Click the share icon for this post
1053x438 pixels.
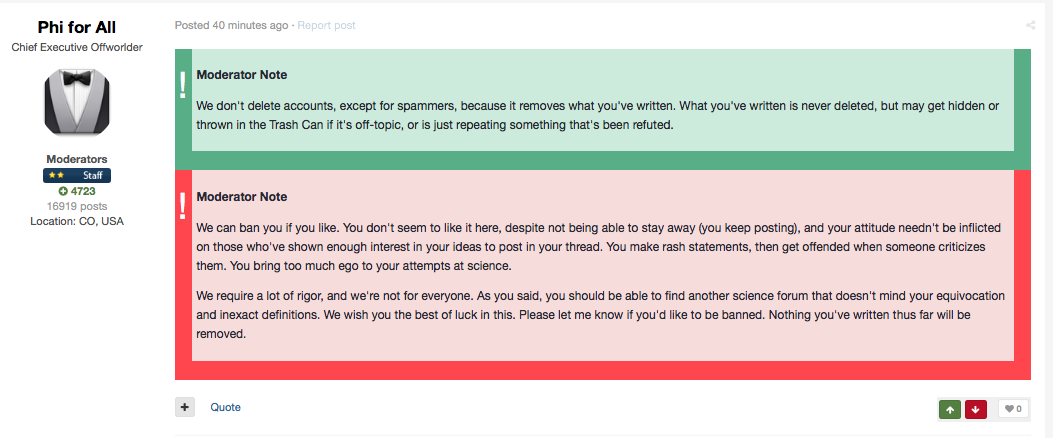pyautogui.click(x=1030, y=25)
